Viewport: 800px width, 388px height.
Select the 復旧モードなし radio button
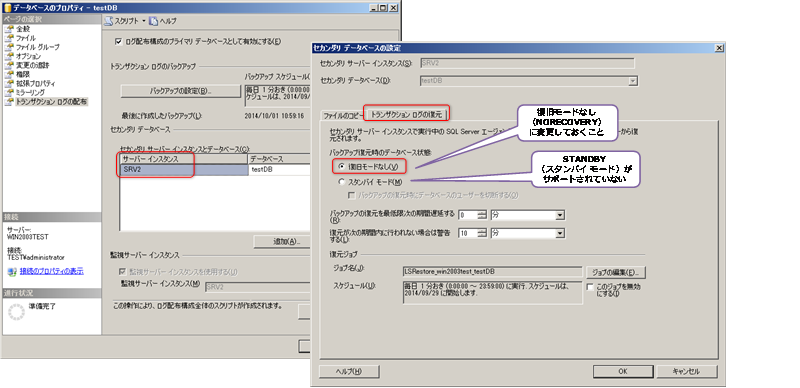[341, 166]
